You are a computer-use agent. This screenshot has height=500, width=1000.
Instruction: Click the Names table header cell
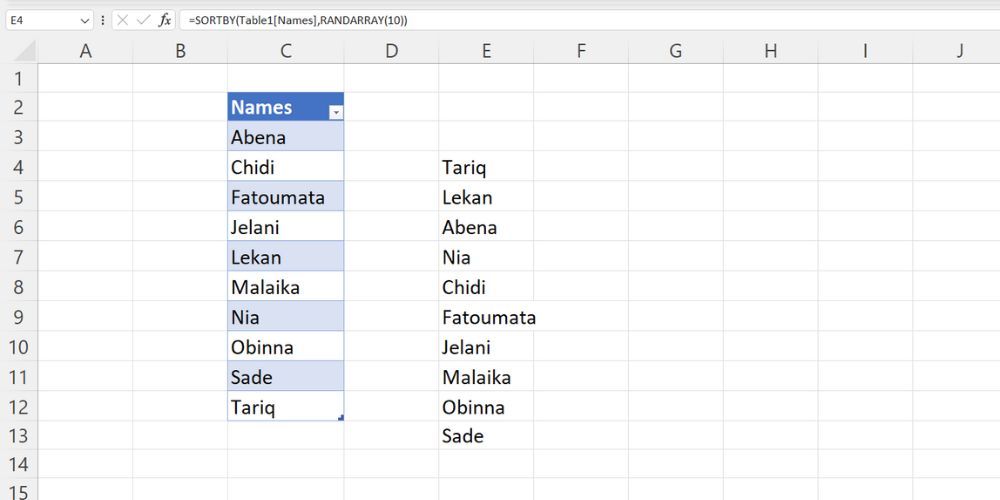click(x=275, y=107)
